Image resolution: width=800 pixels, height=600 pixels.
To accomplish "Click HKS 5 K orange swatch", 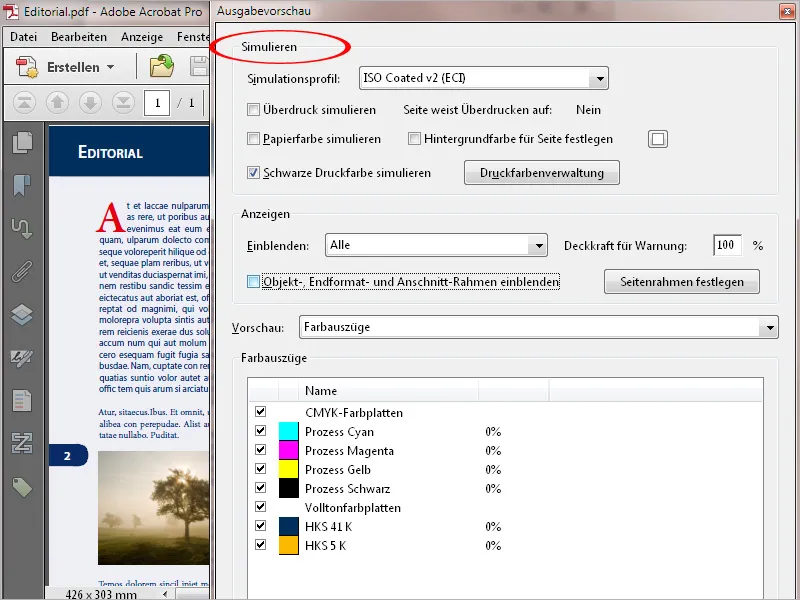I will [x=288, y=545].
